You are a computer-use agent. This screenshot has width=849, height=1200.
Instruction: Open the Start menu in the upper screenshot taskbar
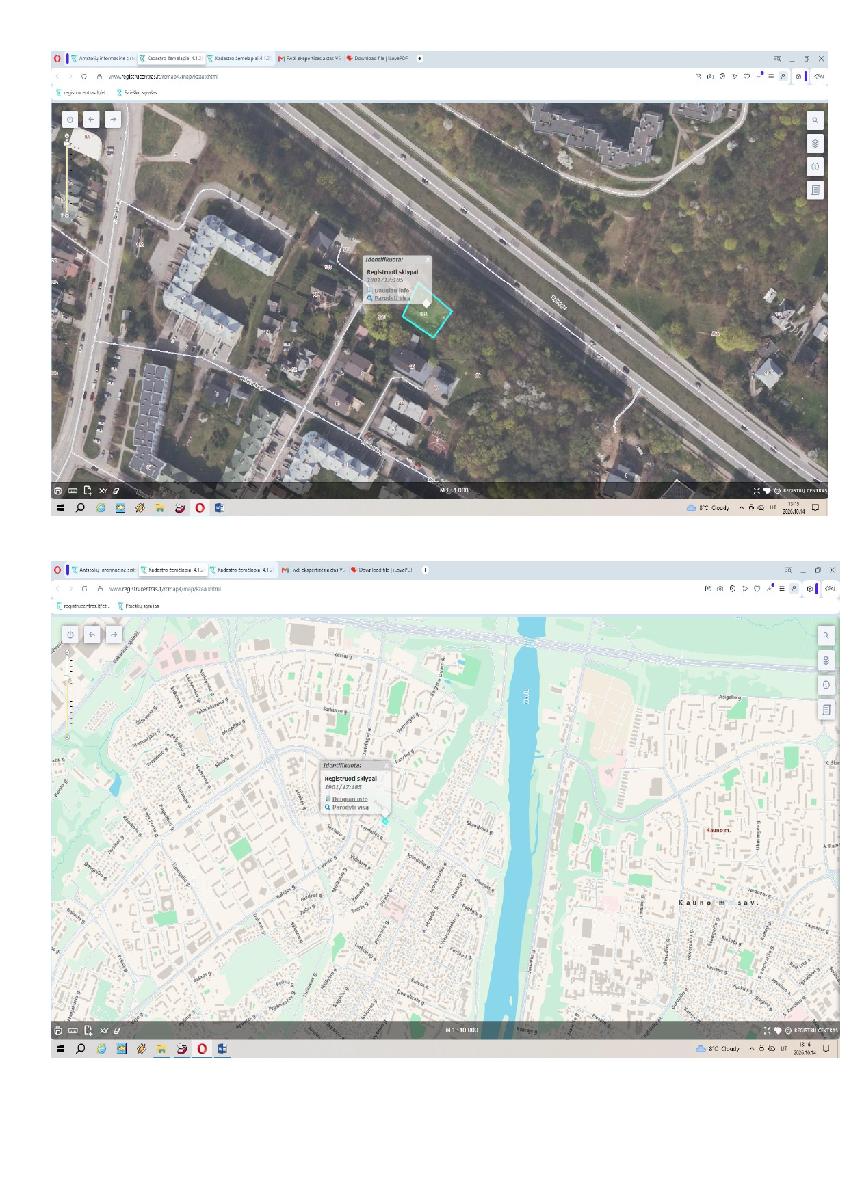tap(59, 508)
